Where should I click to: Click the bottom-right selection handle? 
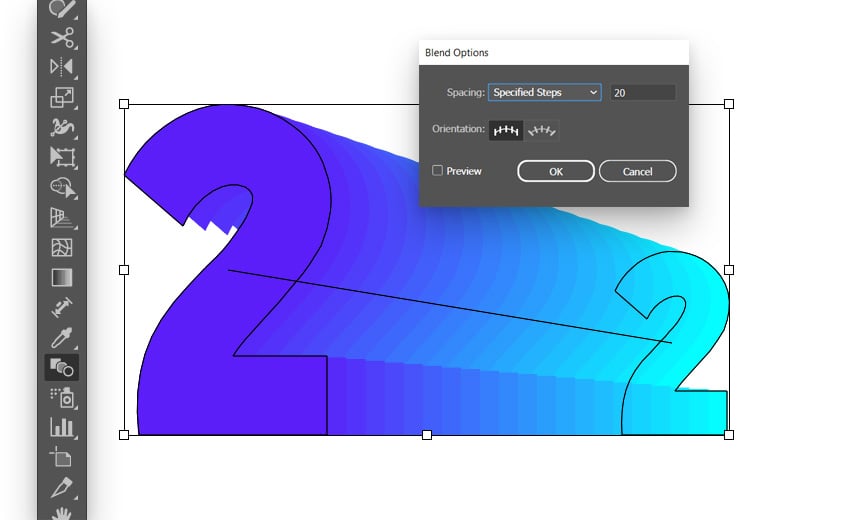[729, 435]
